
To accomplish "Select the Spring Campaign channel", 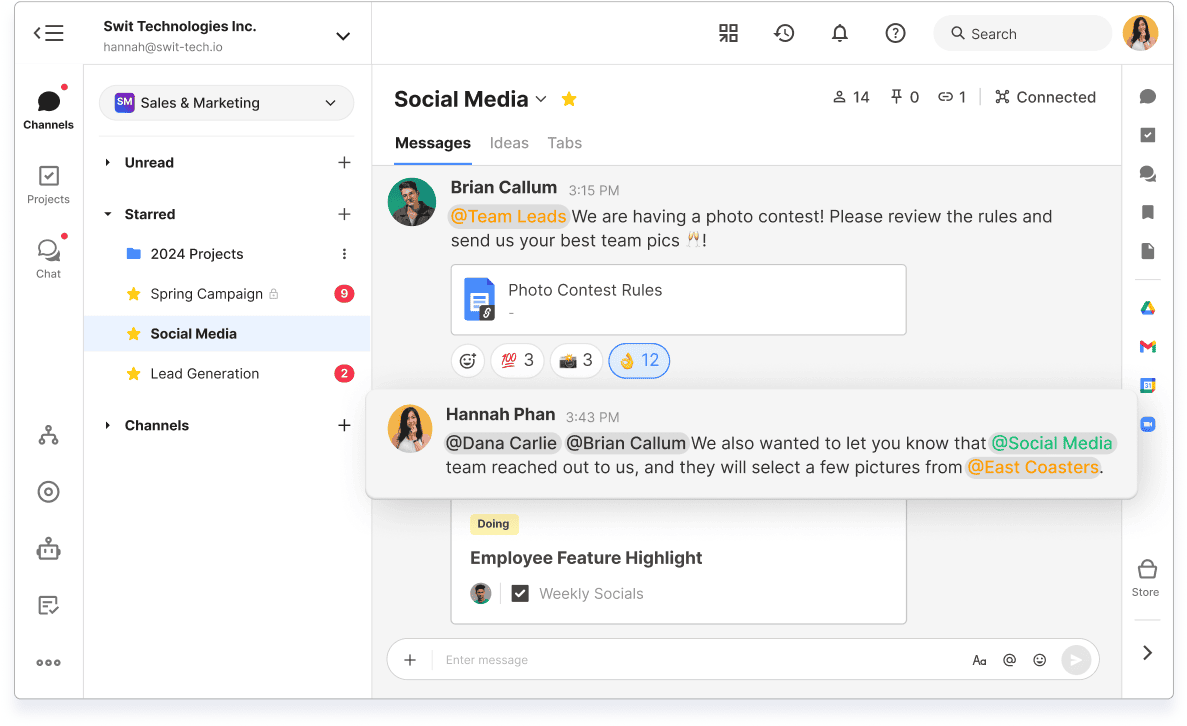I will pos(206,294).
